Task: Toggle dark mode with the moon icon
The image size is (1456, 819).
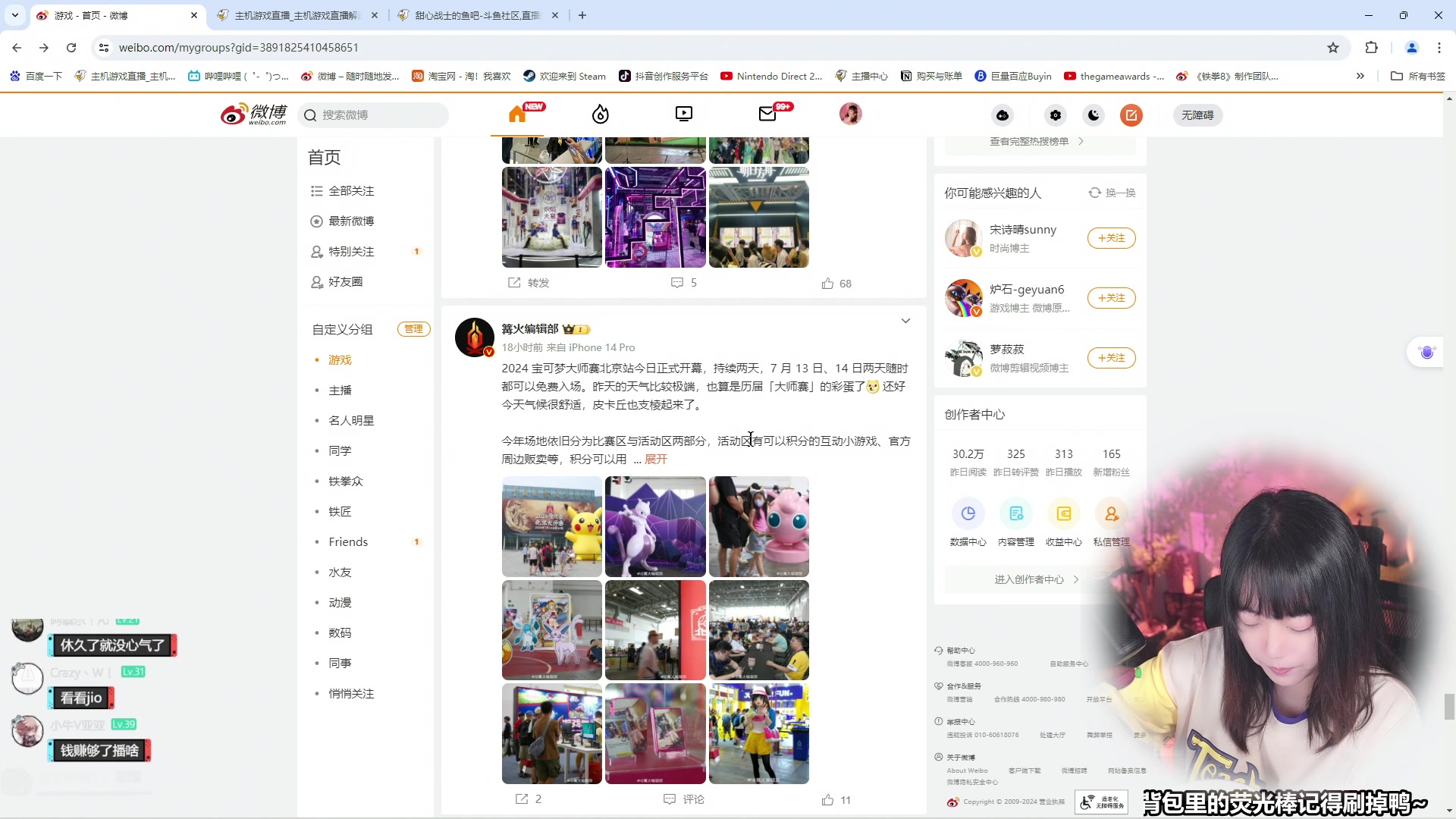Action: [x=1093, y=115]
